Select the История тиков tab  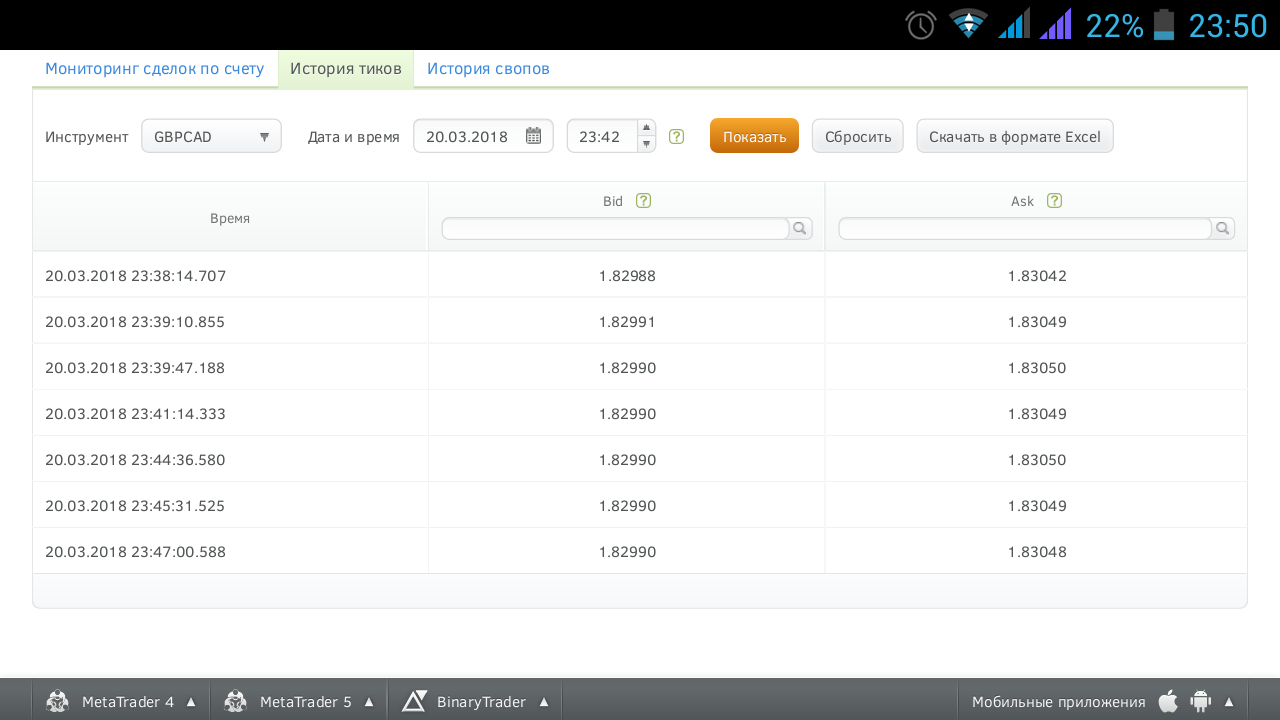346,69
